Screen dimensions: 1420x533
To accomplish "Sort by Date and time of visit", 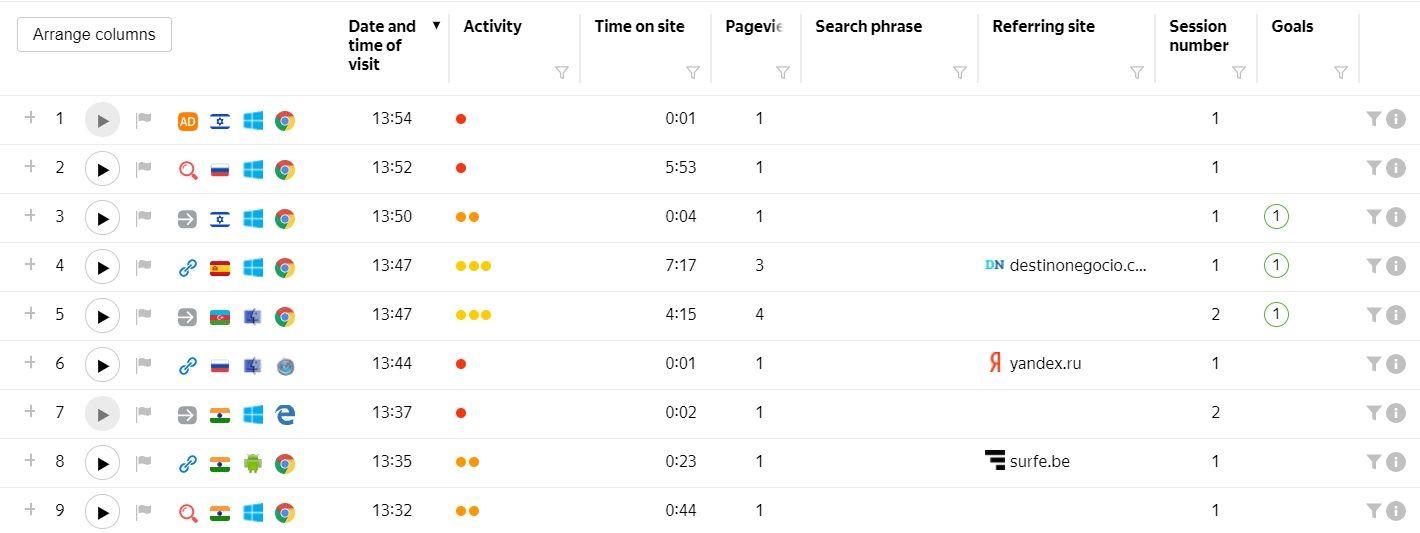I will pos(384,45).
